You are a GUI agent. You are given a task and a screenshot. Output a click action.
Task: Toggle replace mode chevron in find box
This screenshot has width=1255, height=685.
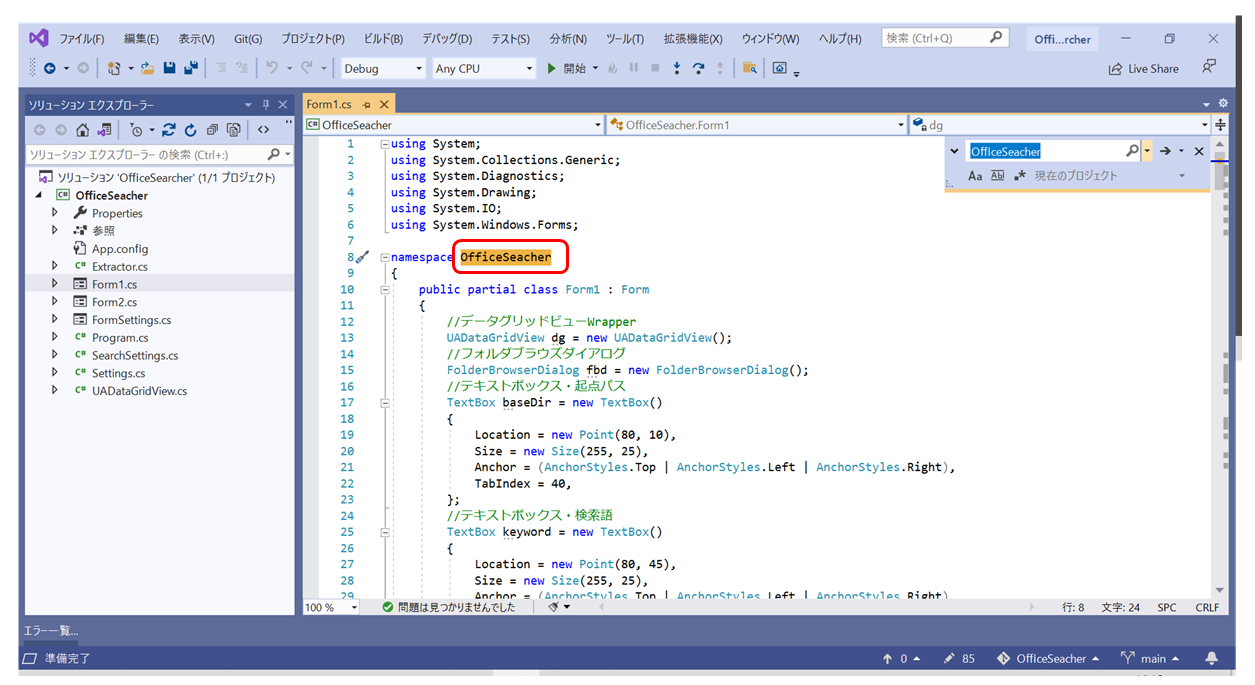point(954,151)
